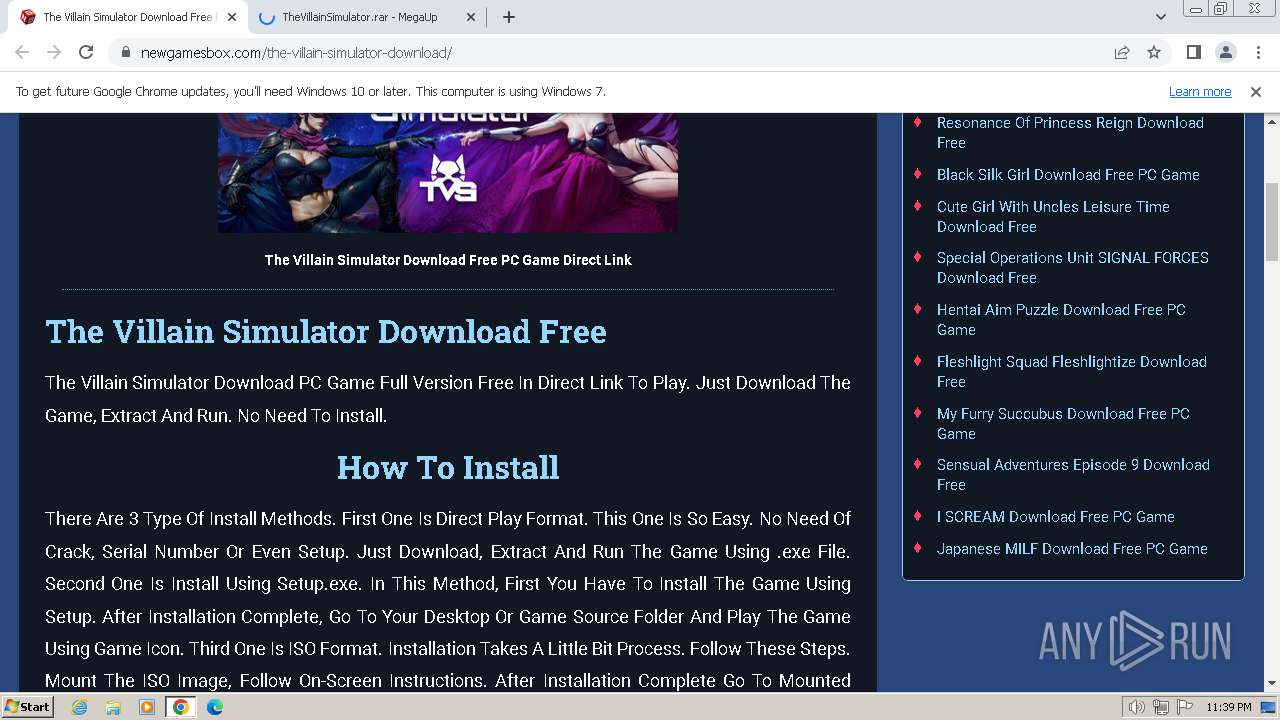Click the browser Back arrow

pos(22,53)
